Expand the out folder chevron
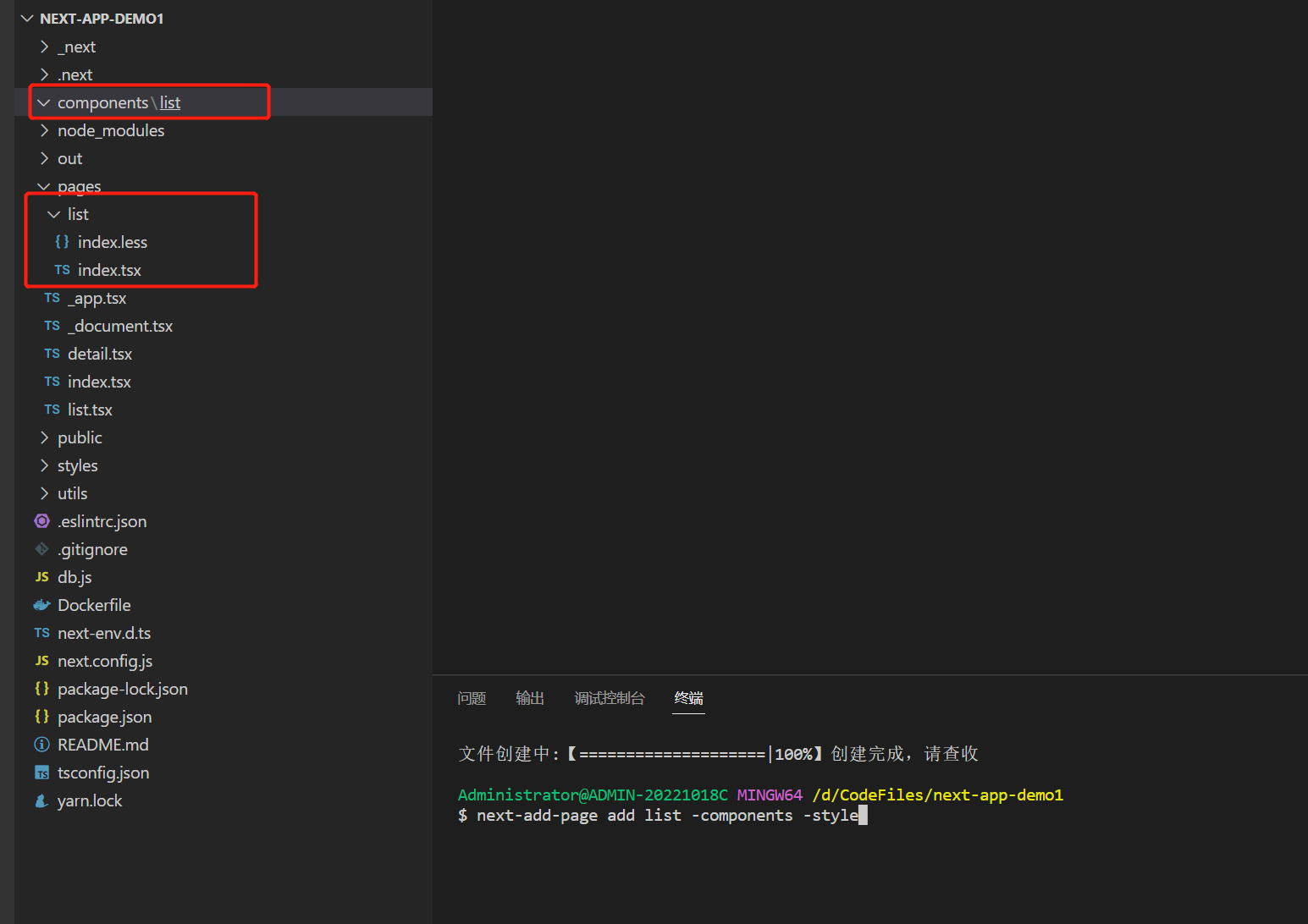This screenshot has width=1308, height=924. 45,158
